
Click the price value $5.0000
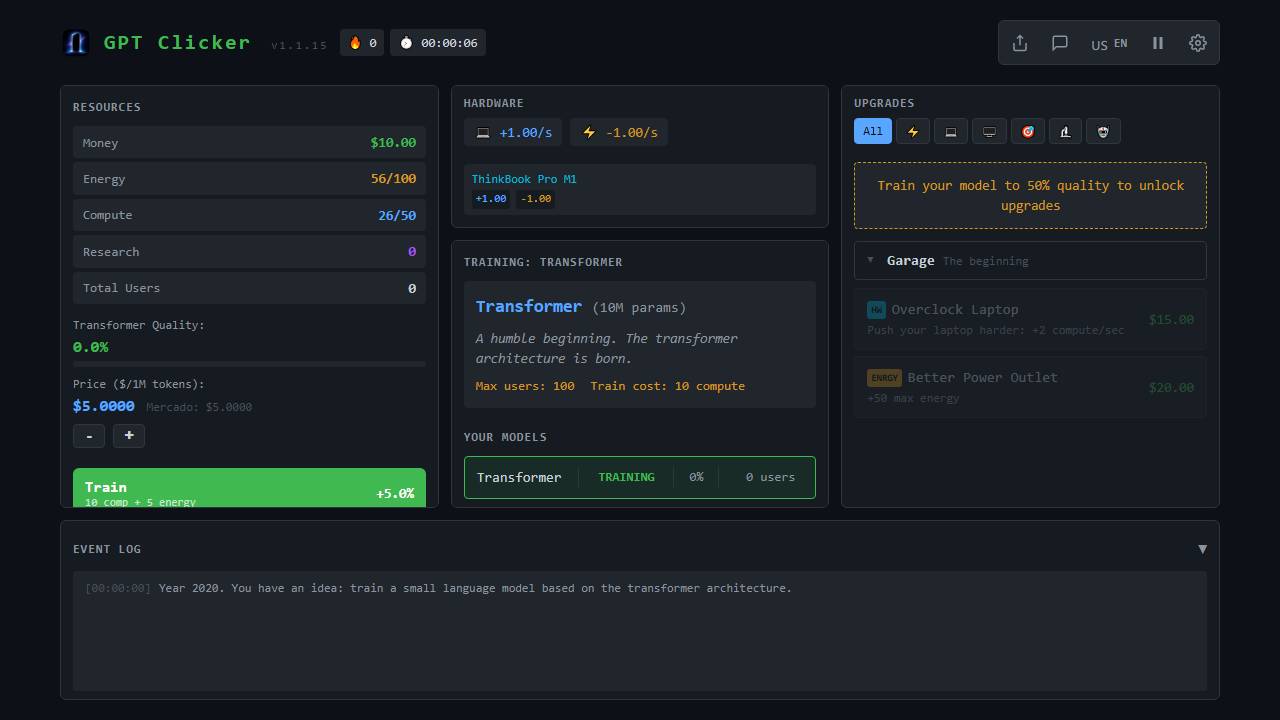(x=104, y=406)
